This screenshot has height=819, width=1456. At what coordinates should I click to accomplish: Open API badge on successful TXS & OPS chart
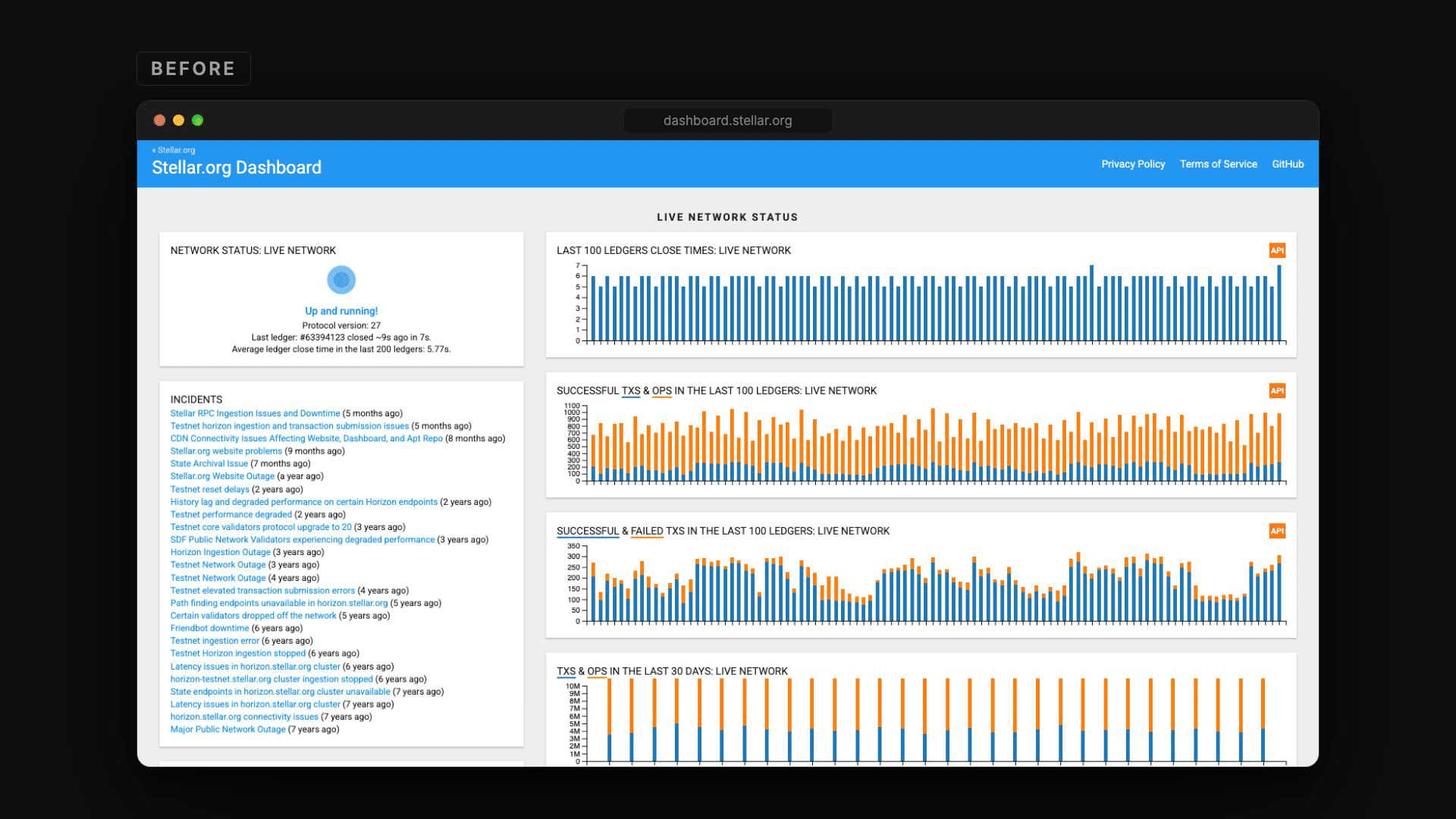click(1277, 391)
